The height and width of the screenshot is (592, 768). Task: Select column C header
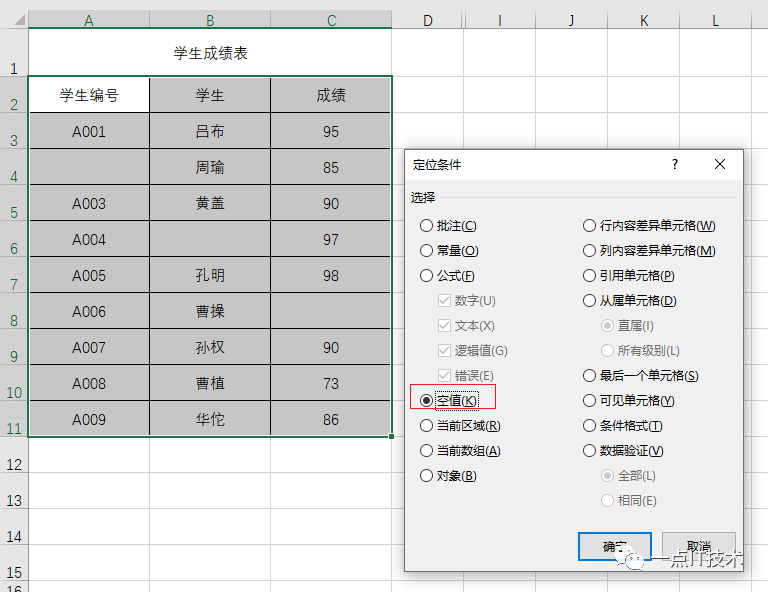[331, 21]
